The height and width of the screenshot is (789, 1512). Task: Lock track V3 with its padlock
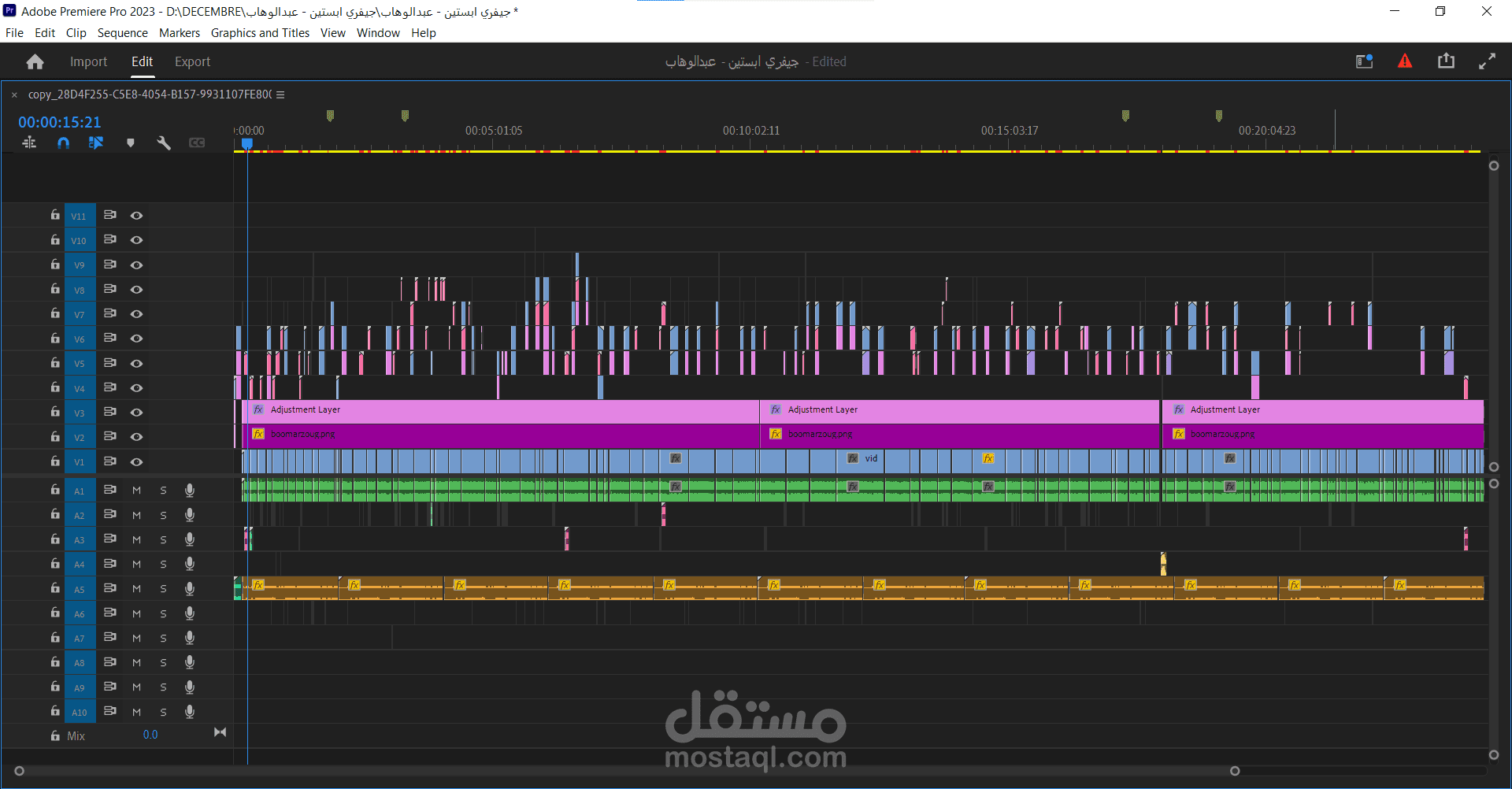55,412
